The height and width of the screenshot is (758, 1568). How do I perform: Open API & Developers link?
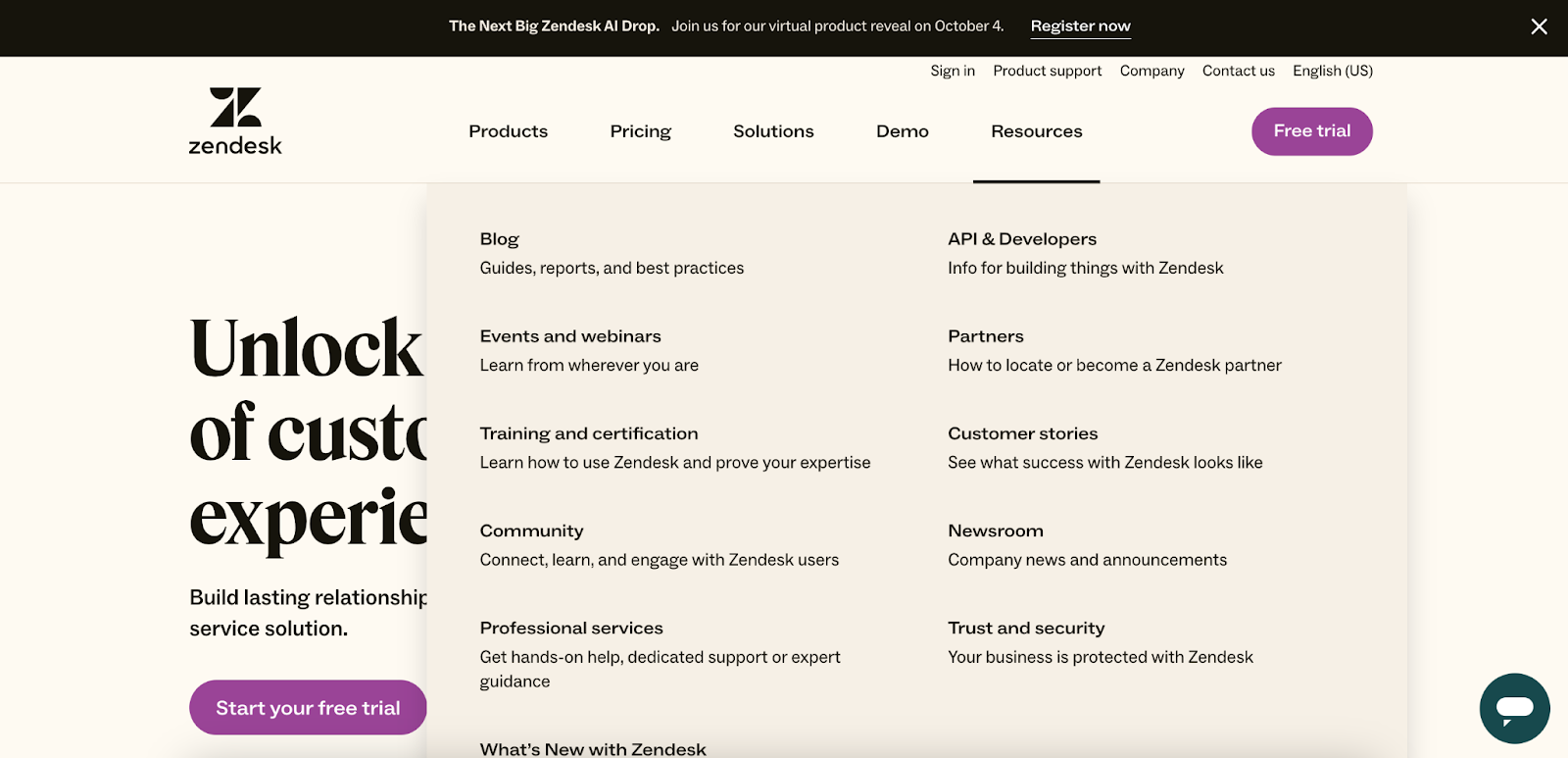tap(1022, 239)
